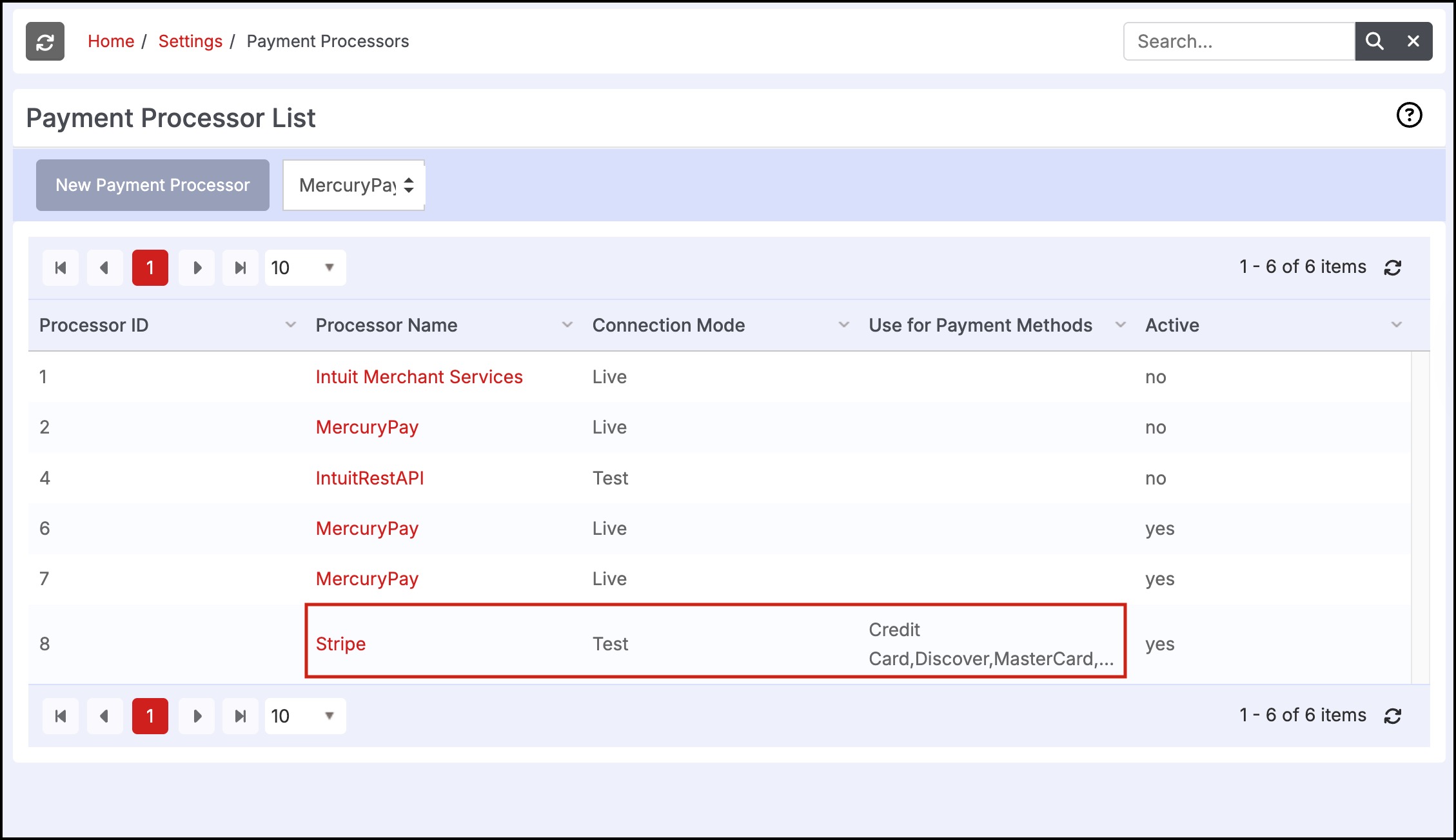
Task: Navigate to Settings breadcrumb
Action: pyautogui.click(x=190, y=41)
